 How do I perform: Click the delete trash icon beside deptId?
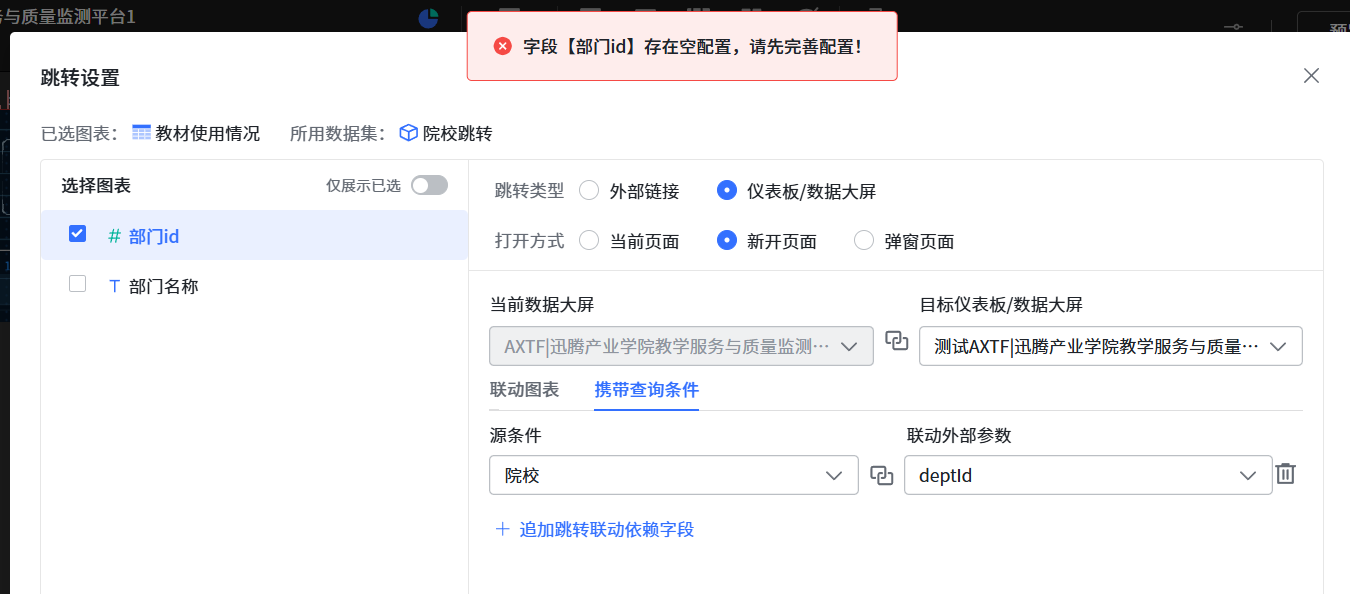pyautogui.click(x=1286, y=474)
